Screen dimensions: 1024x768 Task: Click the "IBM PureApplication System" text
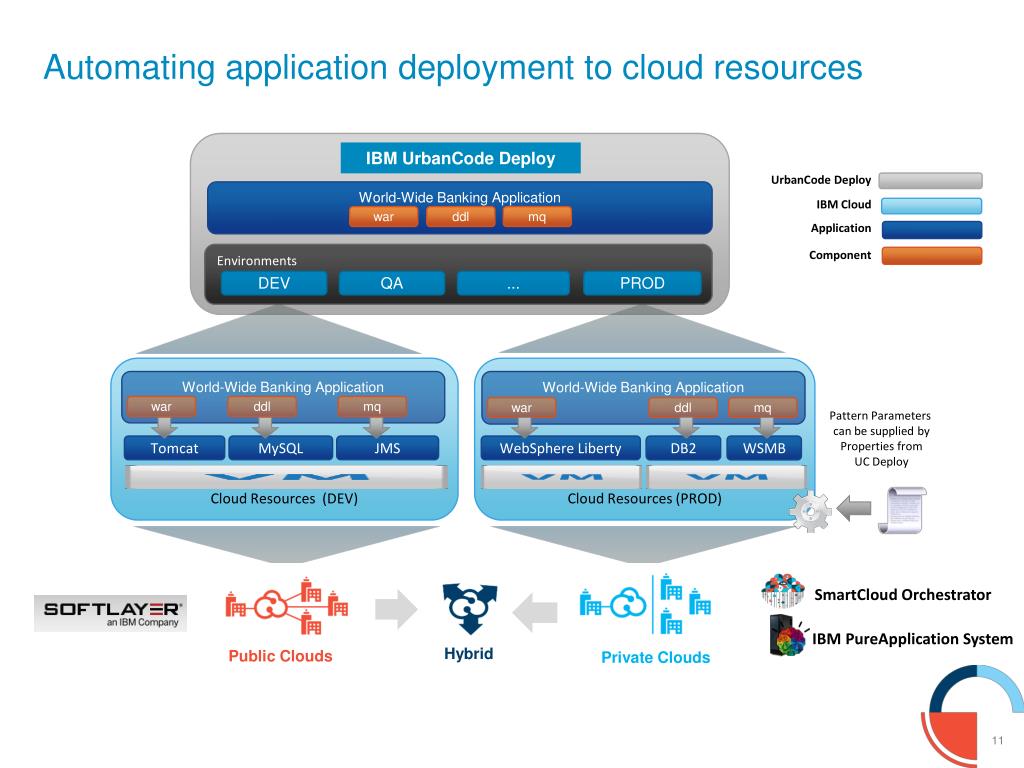[x=912, y=639]
